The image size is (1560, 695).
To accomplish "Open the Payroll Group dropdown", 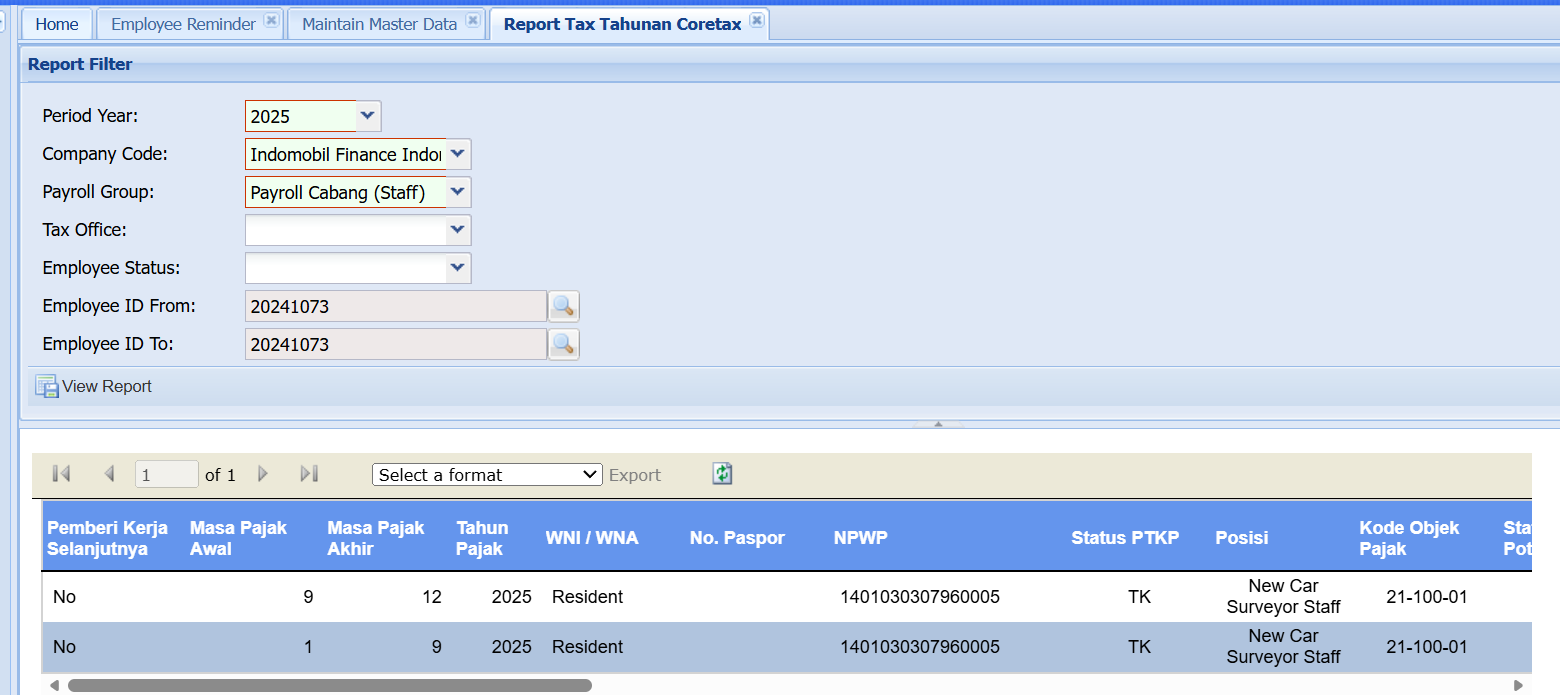I will click(458, 192).
